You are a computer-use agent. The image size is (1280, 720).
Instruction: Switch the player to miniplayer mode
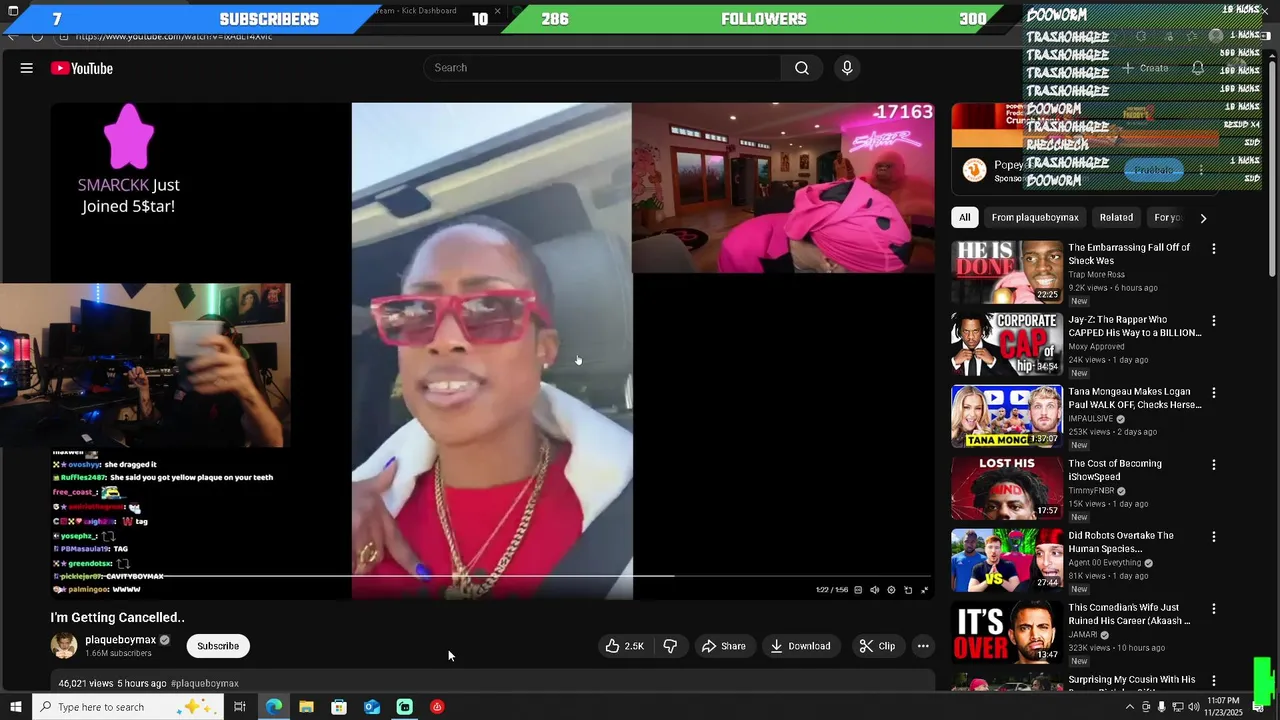pos(908,590)
